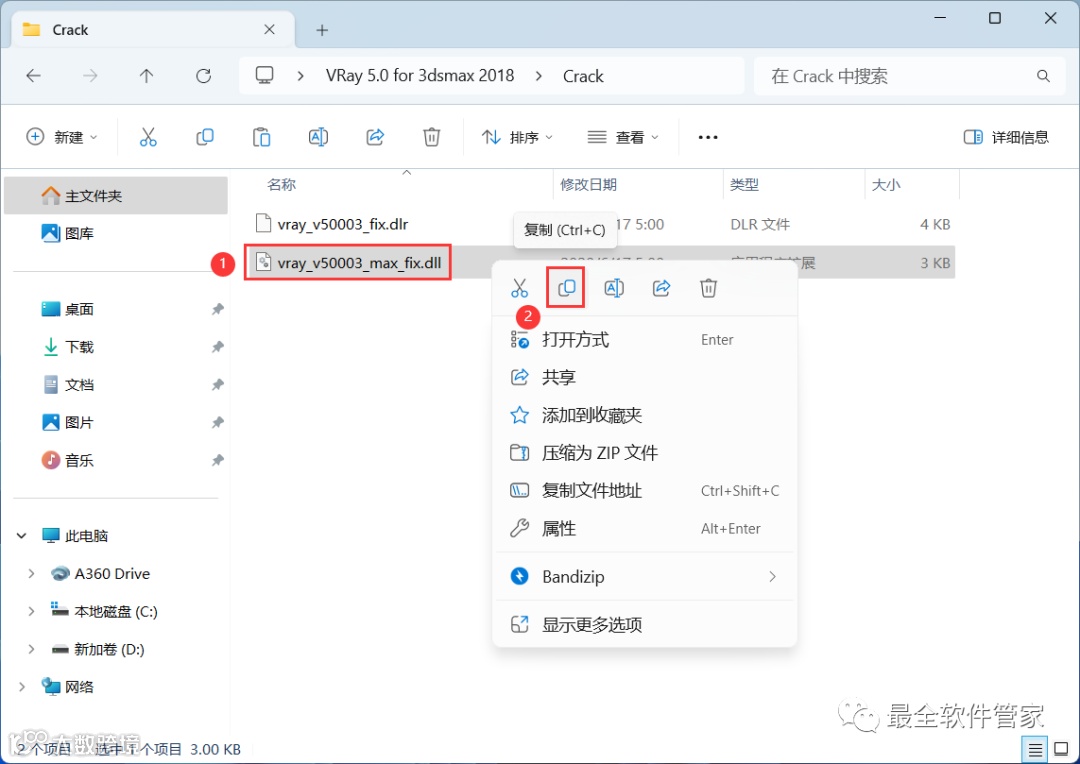Select the vray_v50003_fix.dlr file
1080x764 pixels.
tap(342, 224)
